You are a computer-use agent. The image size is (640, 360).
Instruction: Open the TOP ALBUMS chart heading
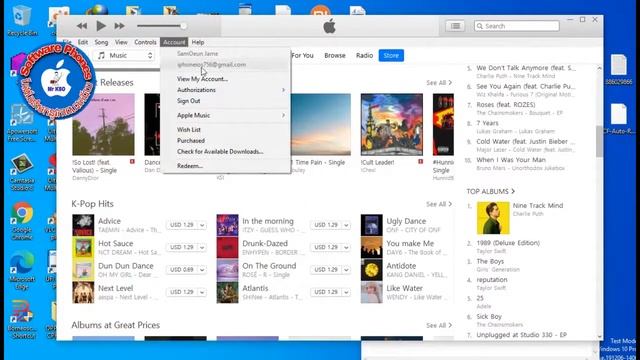click(x=491, y=191)
